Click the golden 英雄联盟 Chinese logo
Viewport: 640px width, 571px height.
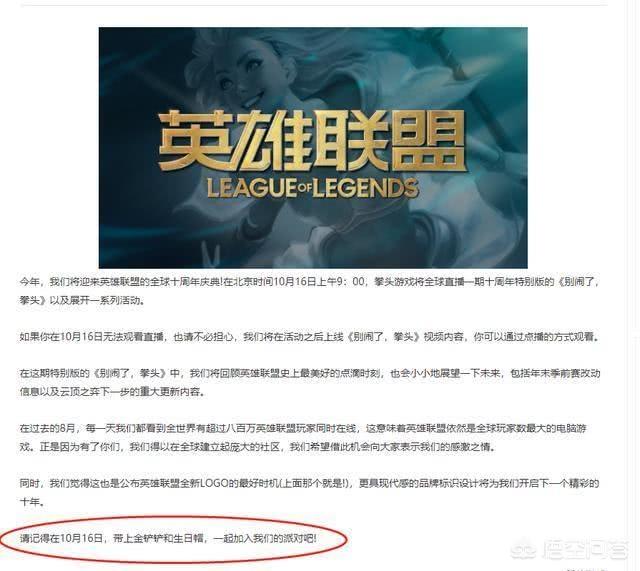click(x=312, y=141)
